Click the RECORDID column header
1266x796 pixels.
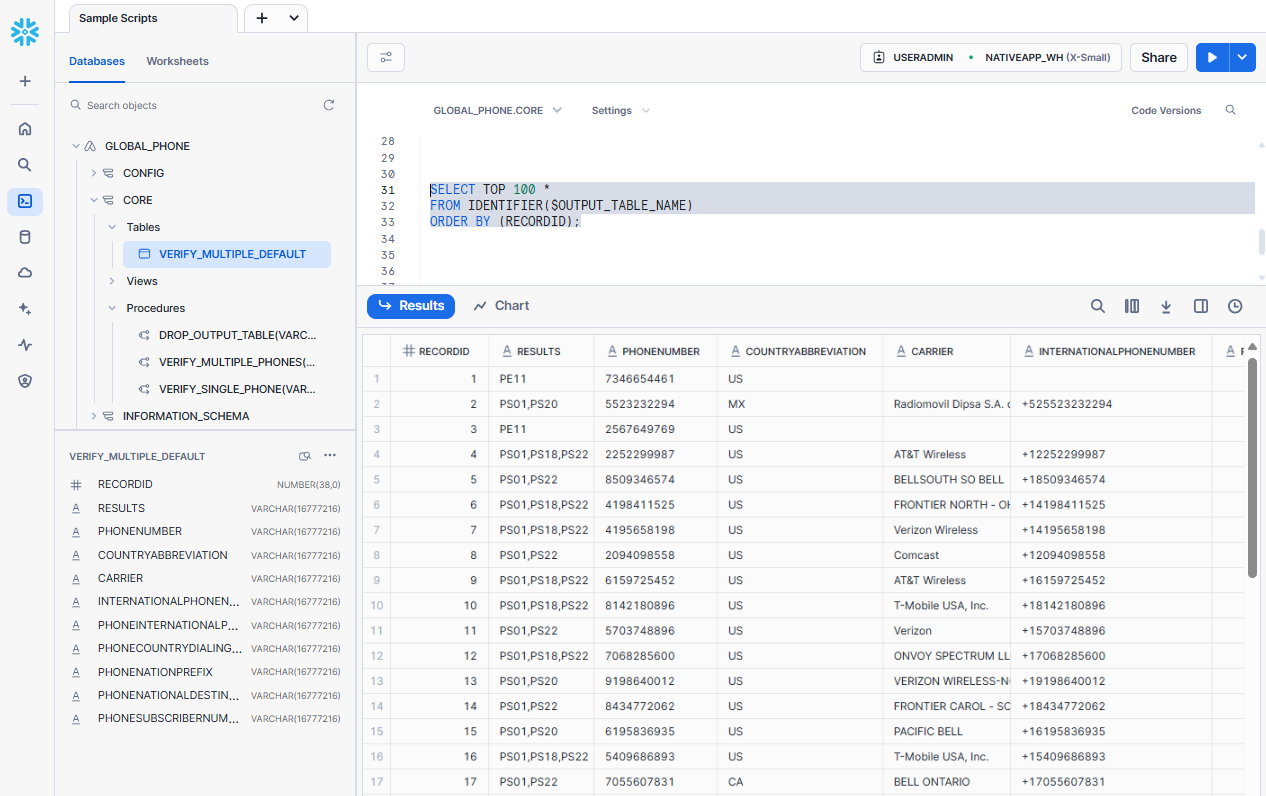(439, 351)
